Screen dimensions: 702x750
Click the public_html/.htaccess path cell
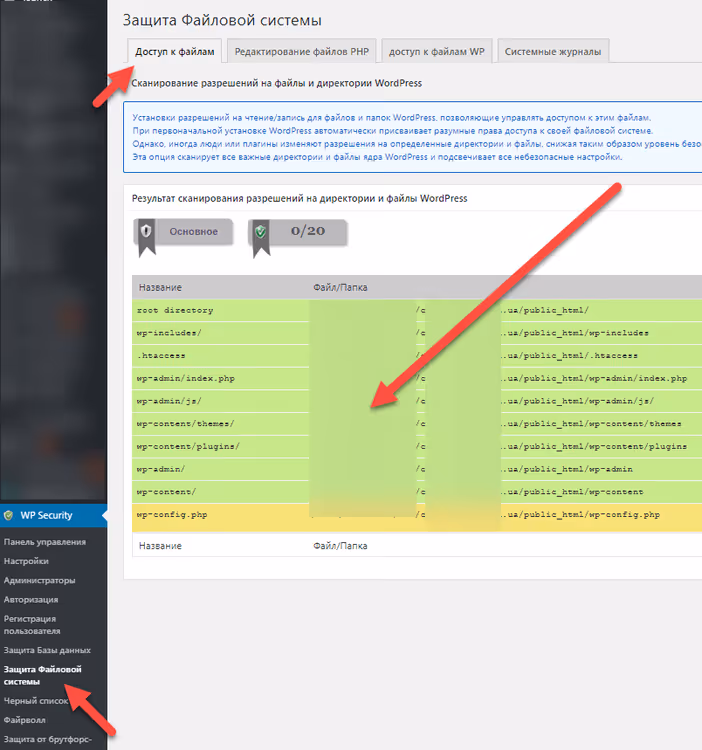point(570,356)
